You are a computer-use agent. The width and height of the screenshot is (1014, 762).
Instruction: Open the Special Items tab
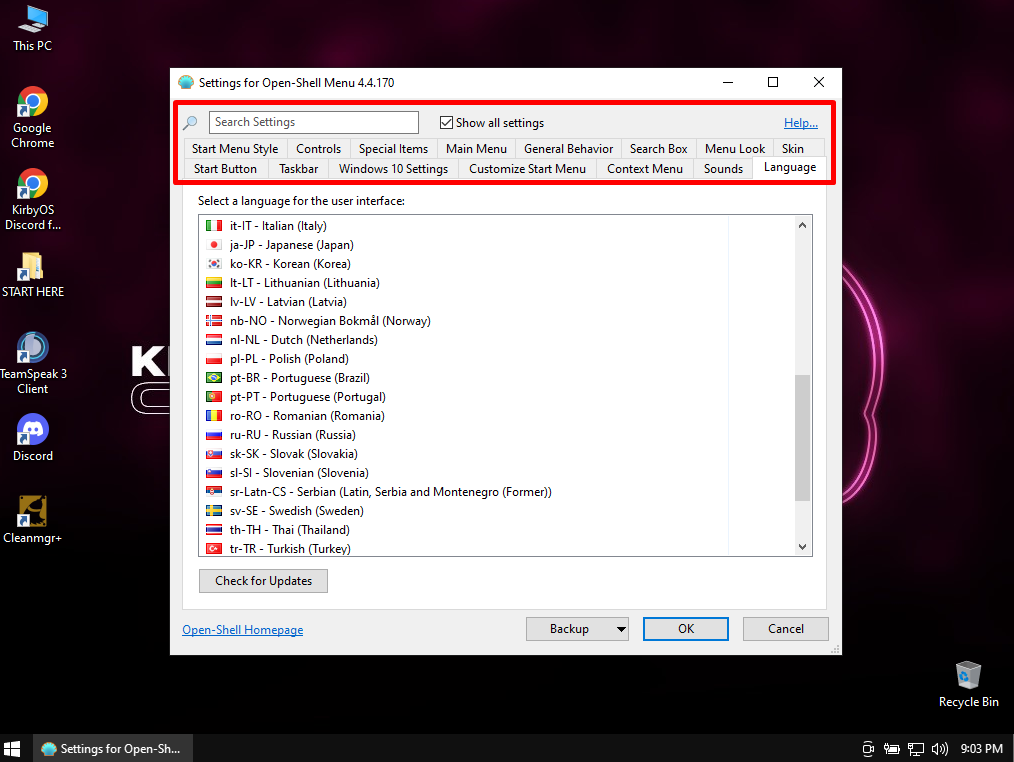coord(393,149)
